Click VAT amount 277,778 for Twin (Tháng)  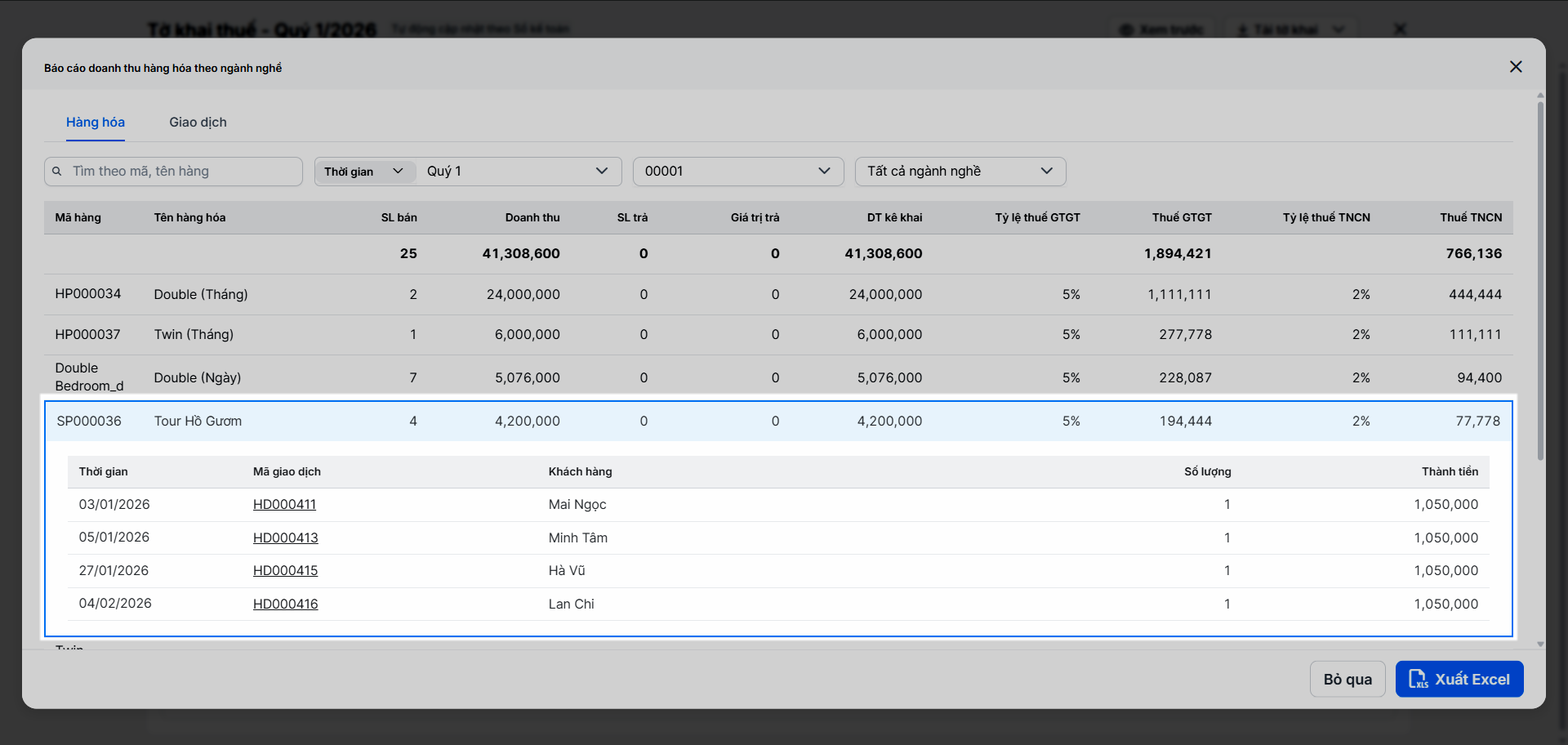click(1186, 335)
